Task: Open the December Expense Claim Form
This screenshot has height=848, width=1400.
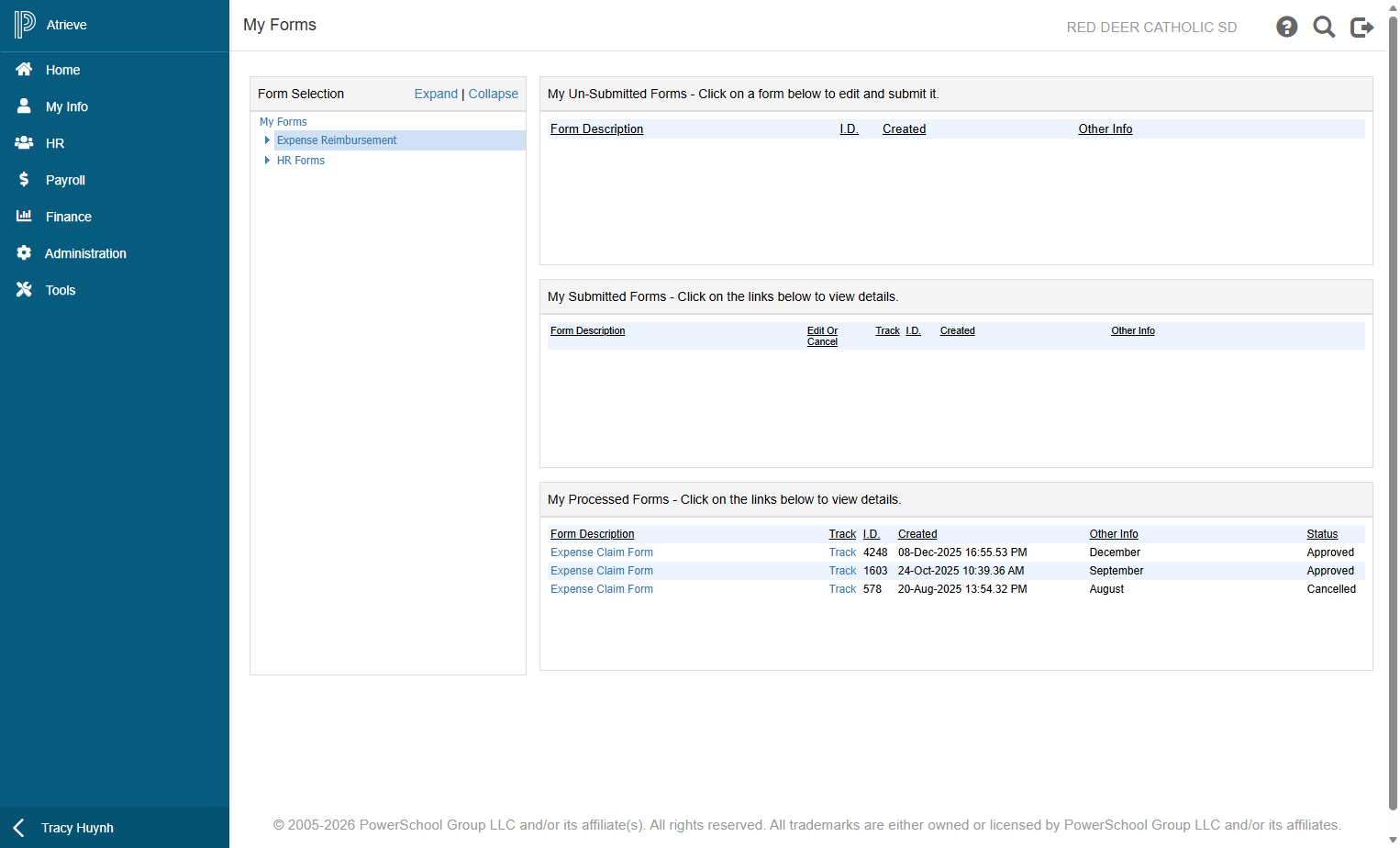Action: point(602,552)
